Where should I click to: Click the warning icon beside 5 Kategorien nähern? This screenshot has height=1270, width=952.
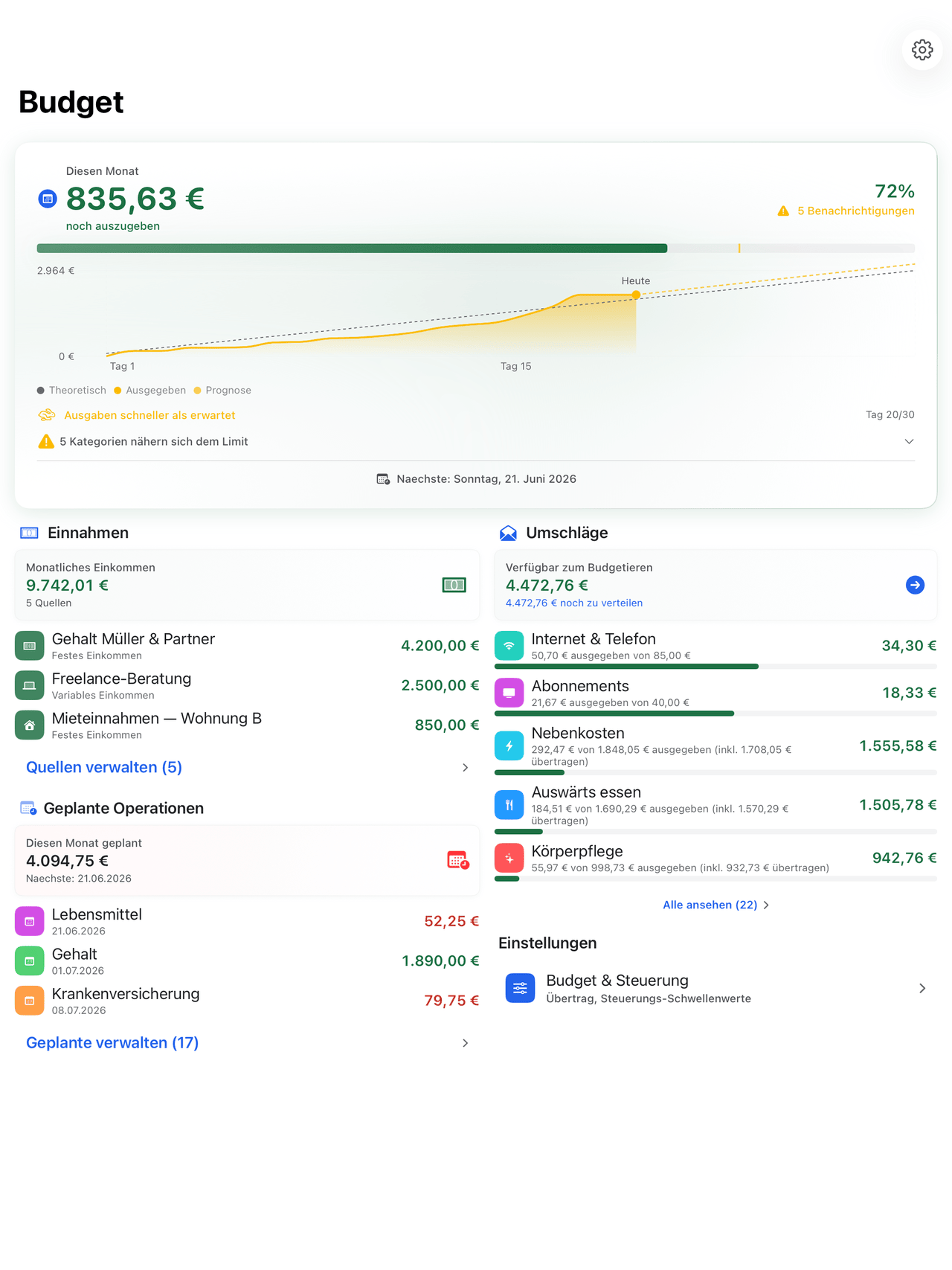46,441
